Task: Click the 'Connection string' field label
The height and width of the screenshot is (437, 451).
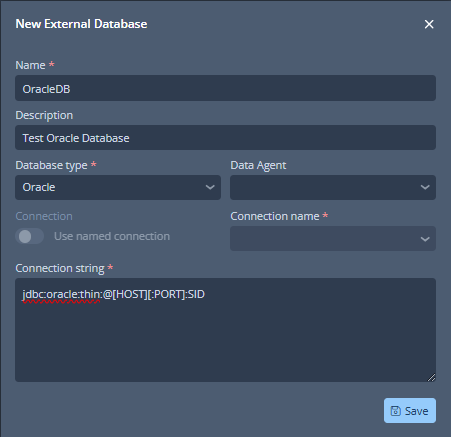Action: (60, 268)
